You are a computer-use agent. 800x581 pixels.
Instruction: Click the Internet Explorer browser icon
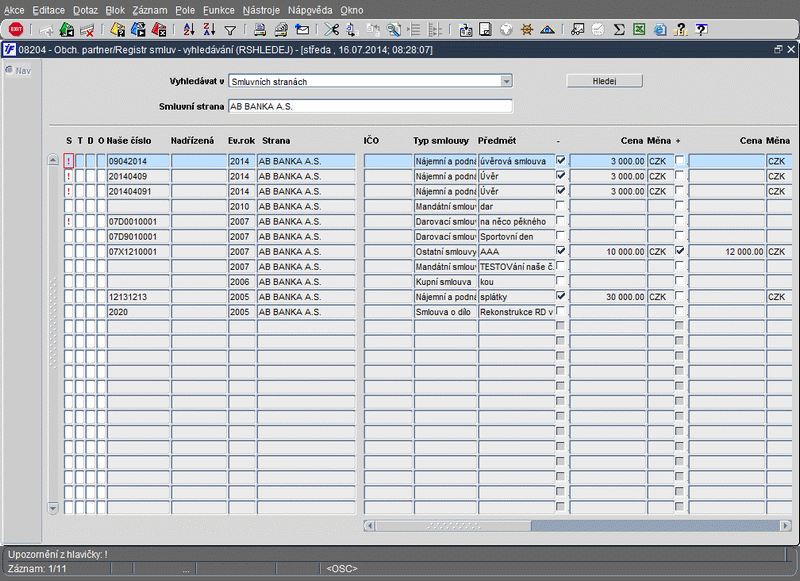coord(660,30)
